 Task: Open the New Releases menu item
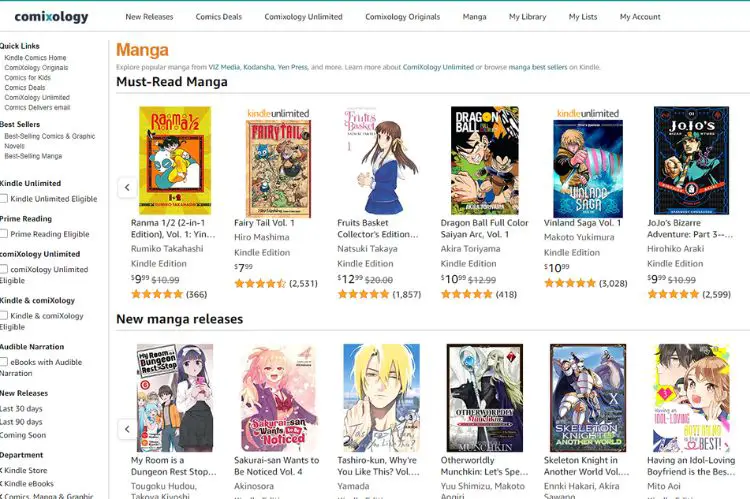pyautogui.click(x=149, y=17)
